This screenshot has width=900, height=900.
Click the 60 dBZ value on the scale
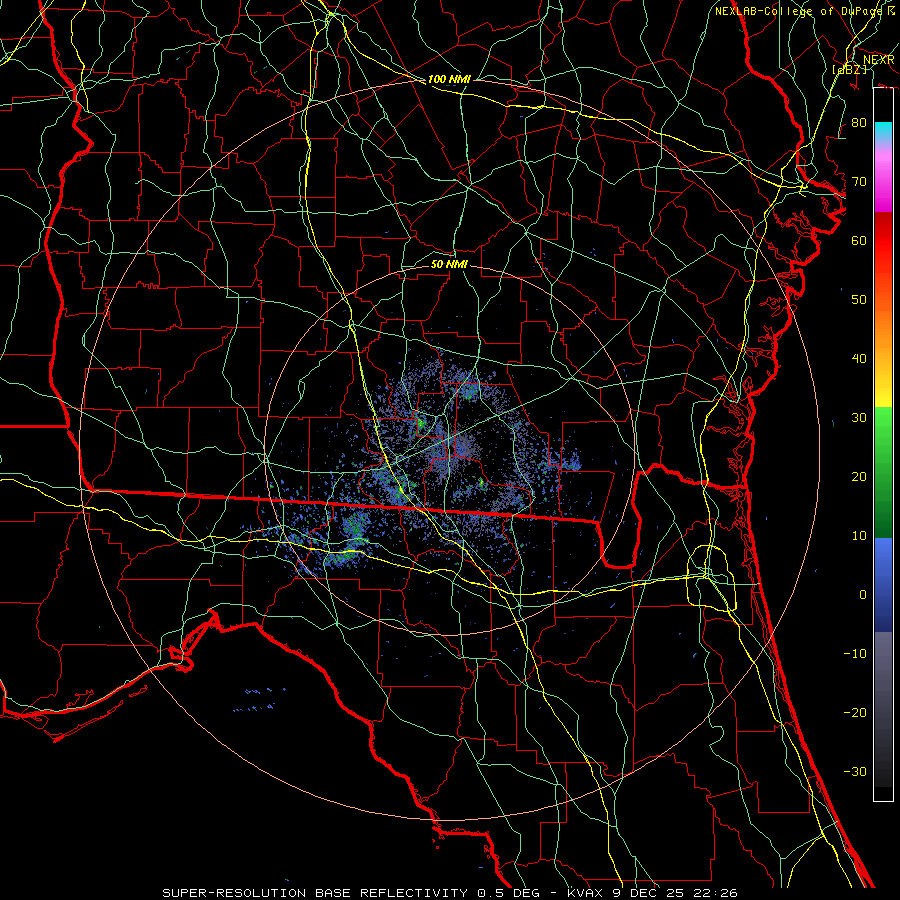(x=859, y=240)
